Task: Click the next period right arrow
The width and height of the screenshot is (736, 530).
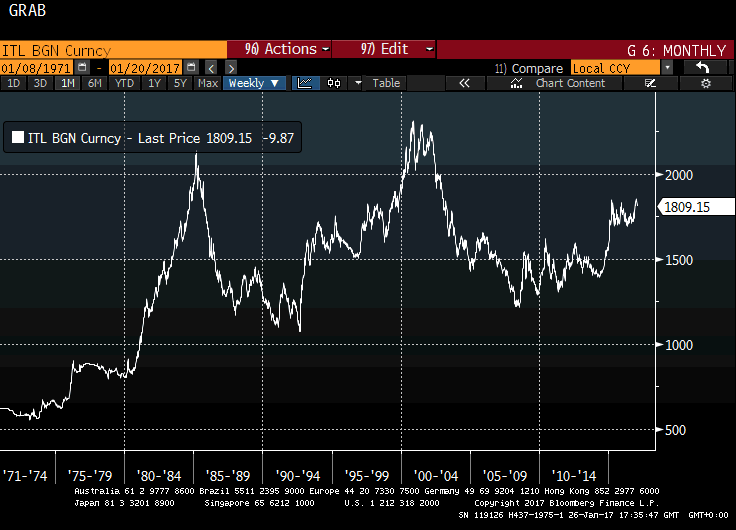Action: coord(231,68)
